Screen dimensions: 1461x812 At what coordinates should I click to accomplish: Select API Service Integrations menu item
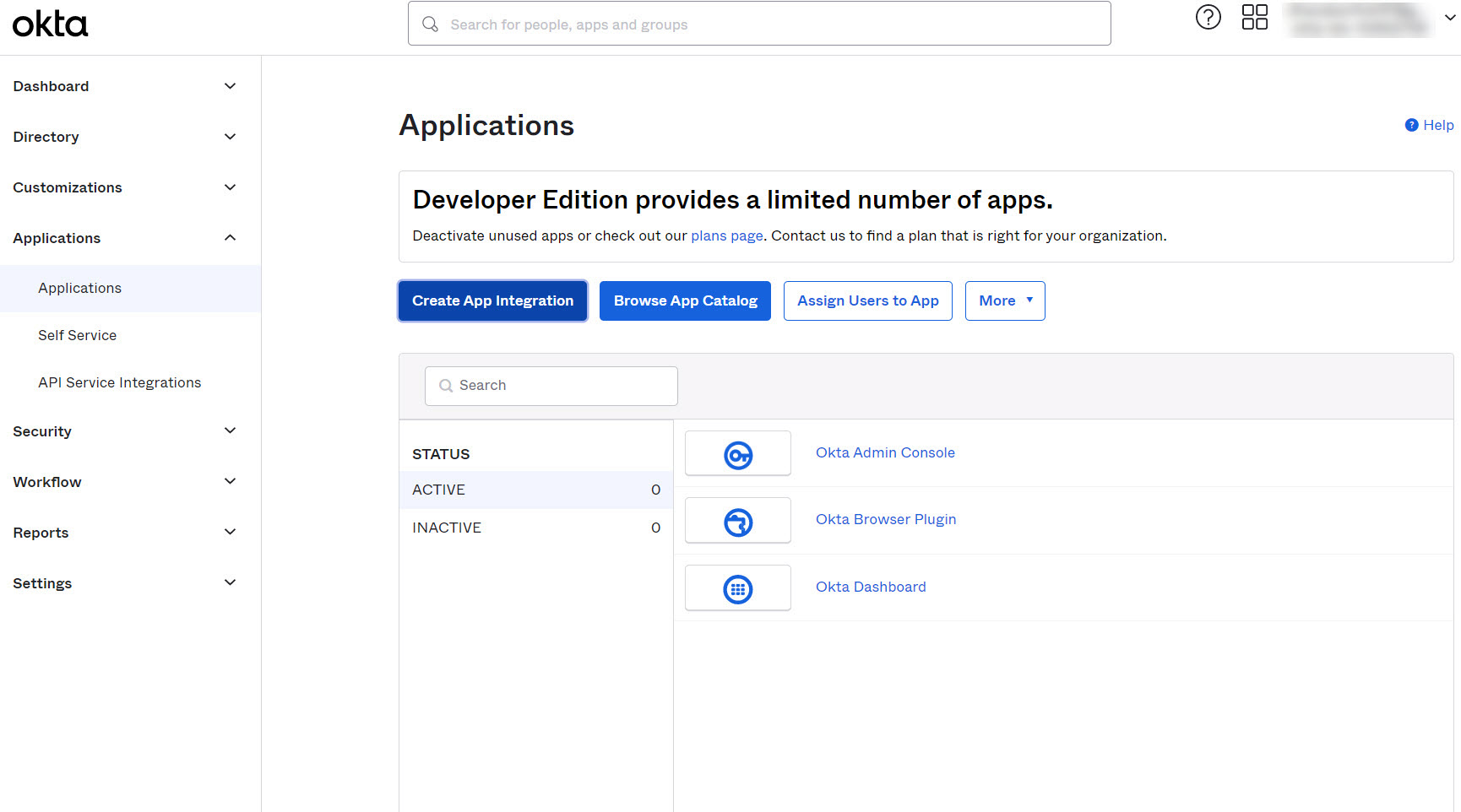[120, 382]
